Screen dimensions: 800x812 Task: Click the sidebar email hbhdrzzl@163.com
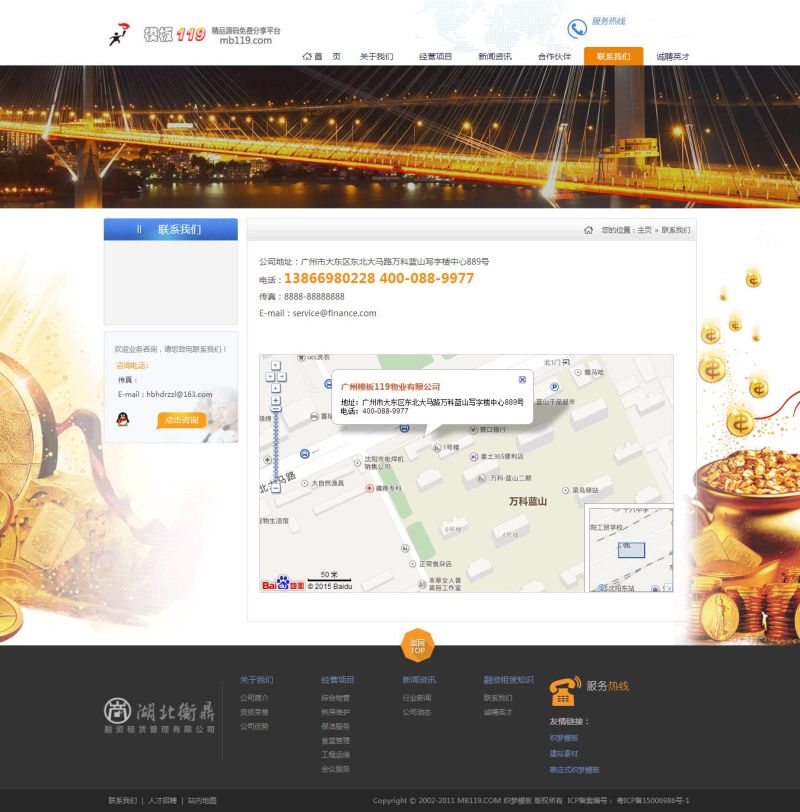coord(179,394)
